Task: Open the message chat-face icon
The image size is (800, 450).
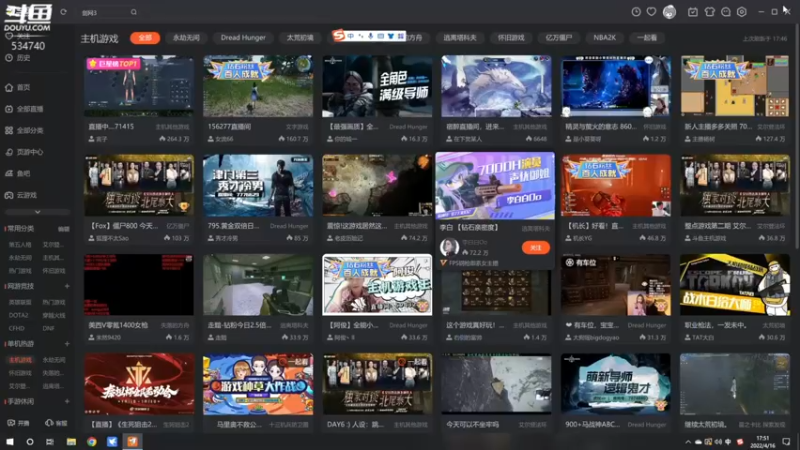Action: coord(726,12)
